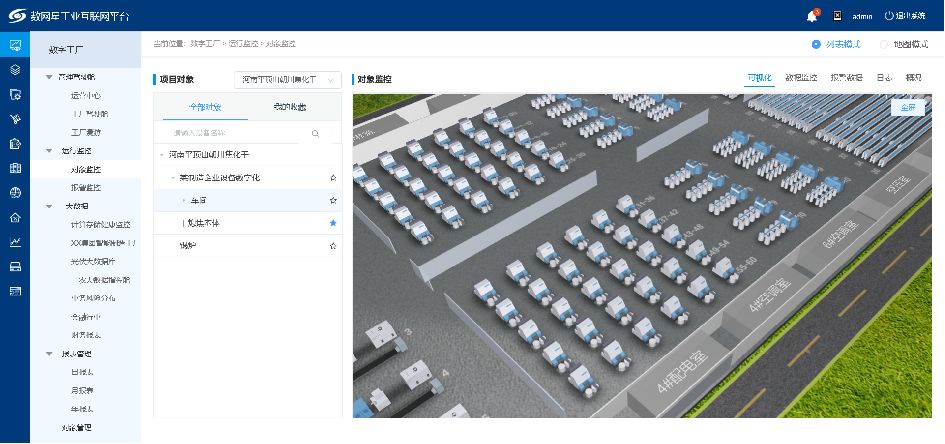Screen dimensions: 945x444
Task: Collapse the 运行监控 menu group
Action: click(49, 151)
